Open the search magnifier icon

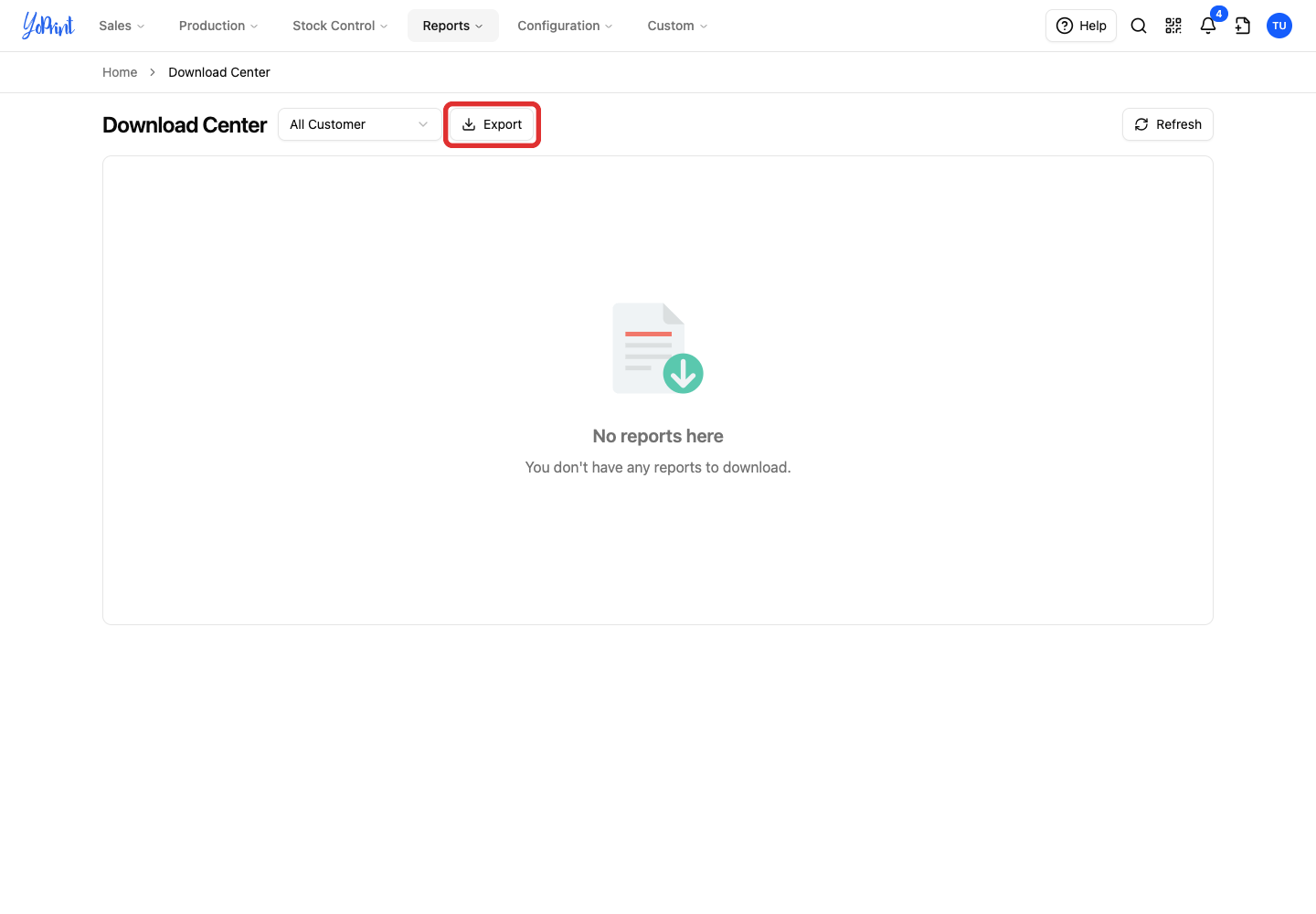(1139, 26)
